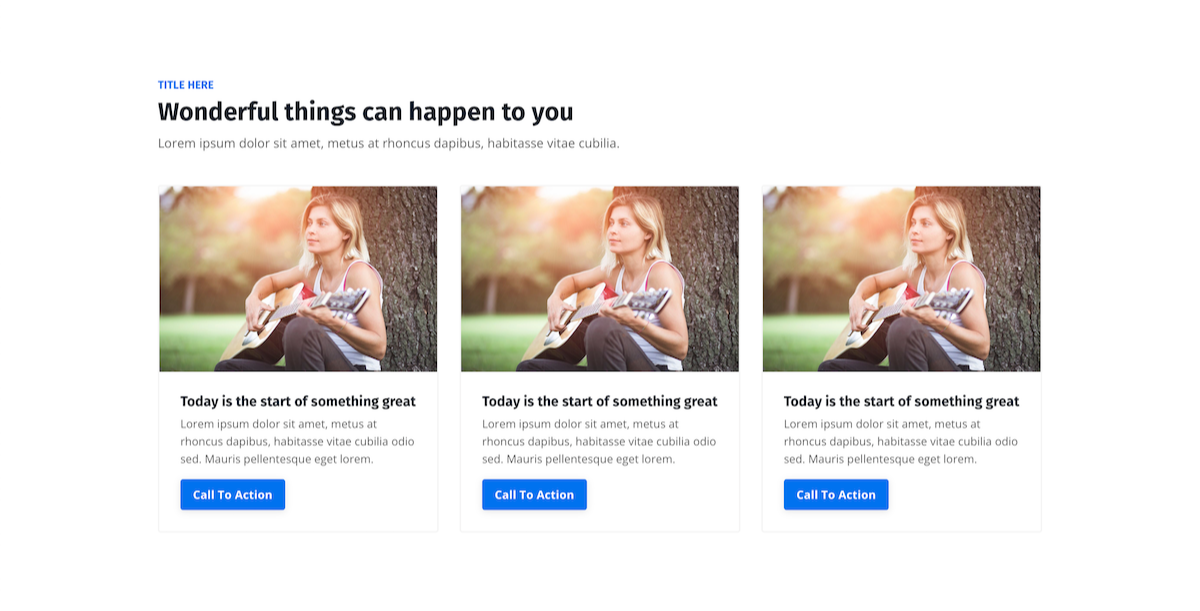Click the first card's 'Today is the start' heading

[298, 401]
